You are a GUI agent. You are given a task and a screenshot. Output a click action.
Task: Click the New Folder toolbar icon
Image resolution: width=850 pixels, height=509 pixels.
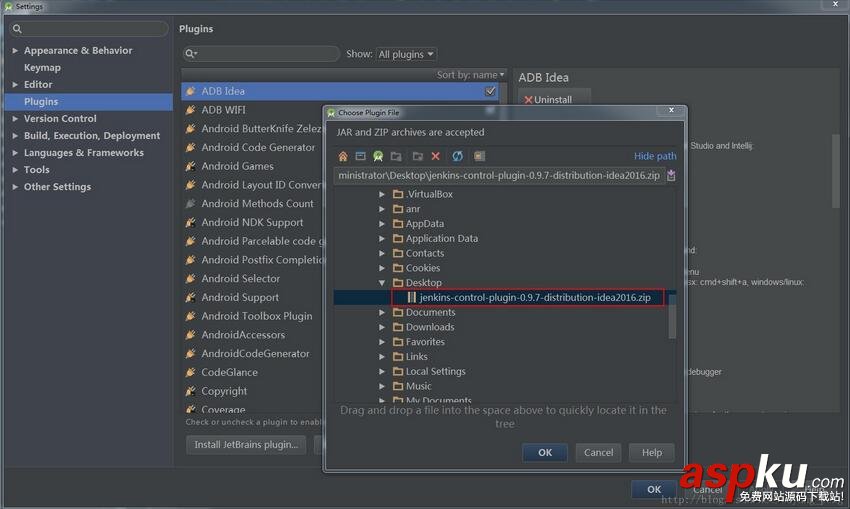[417, 156]
